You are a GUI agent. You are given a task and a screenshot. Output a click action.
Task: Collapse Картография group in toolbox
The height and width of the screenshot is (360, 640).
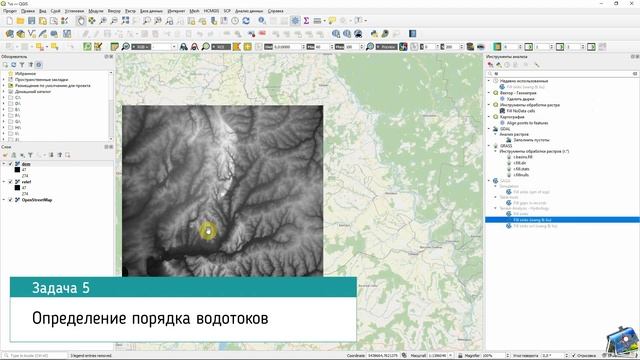(x=489, y=117)
